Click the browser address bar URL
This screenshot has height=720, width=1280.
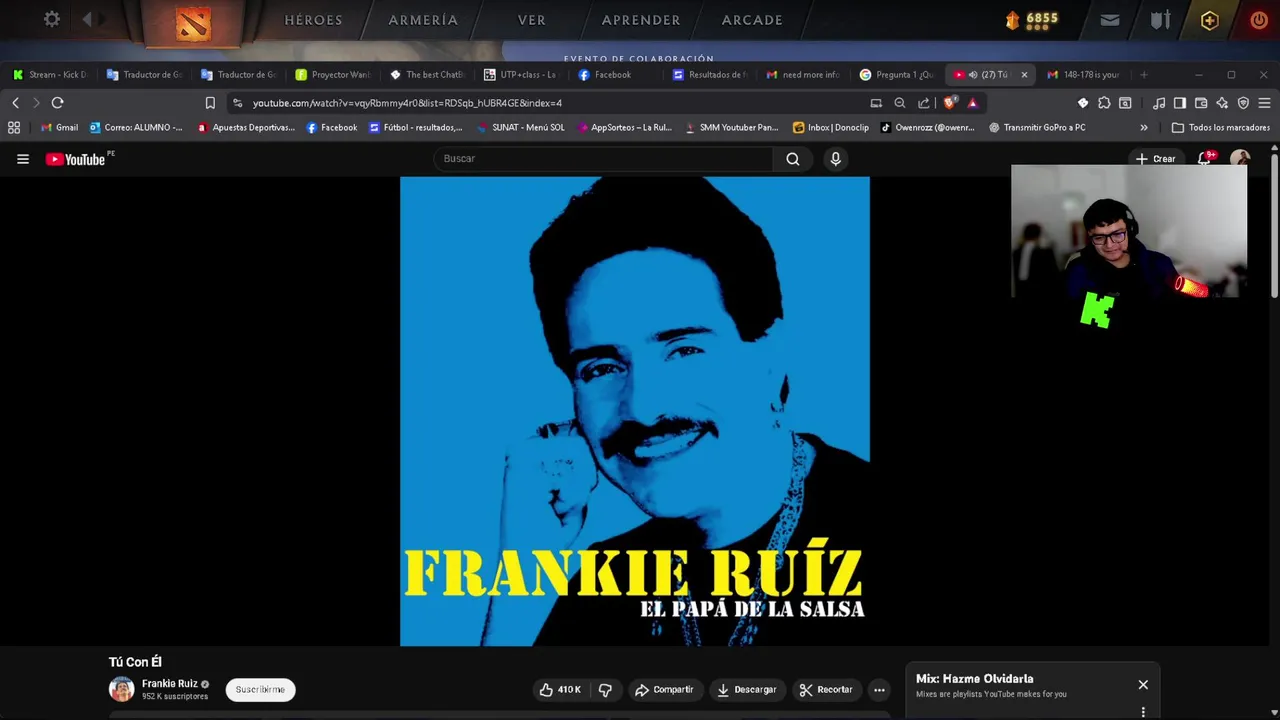[x=407, y=102]
